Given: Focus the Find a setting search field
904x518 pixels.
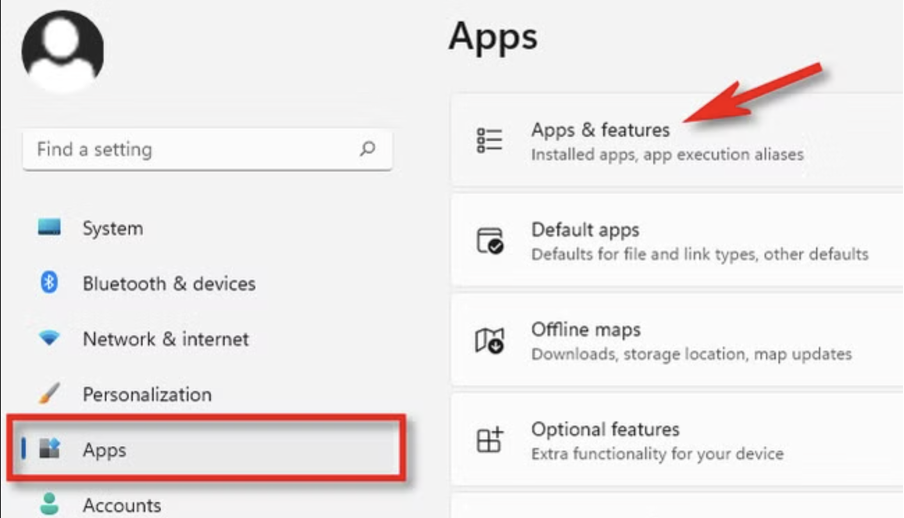Looking at the screenshot, I should (x=190, y=149).
